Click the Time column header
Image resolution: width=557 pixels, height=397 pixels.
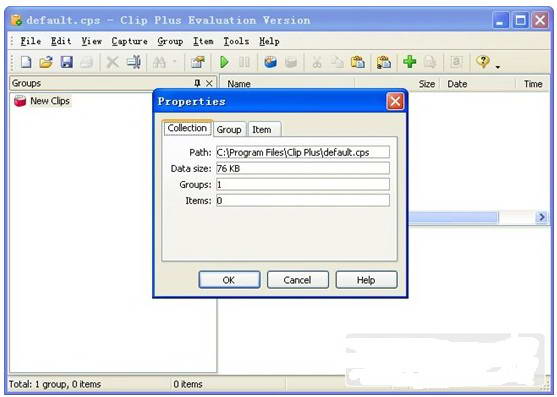coord(533,84)
